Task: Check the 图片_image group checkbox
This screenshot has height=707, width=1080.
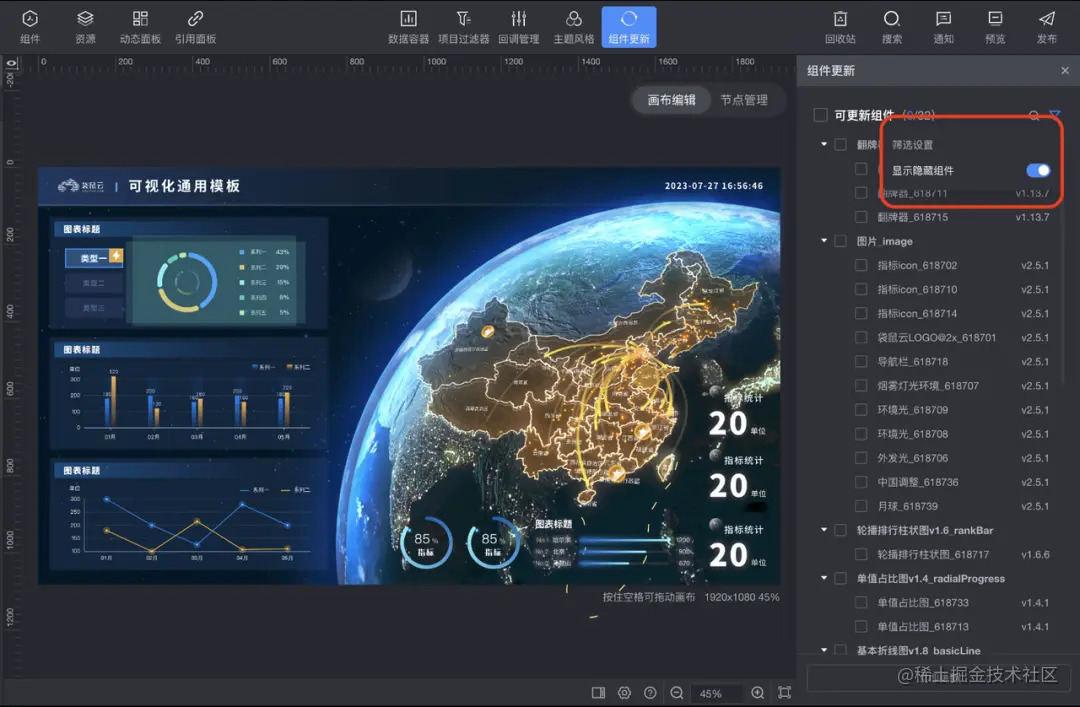Action: (x=840, y=241)
